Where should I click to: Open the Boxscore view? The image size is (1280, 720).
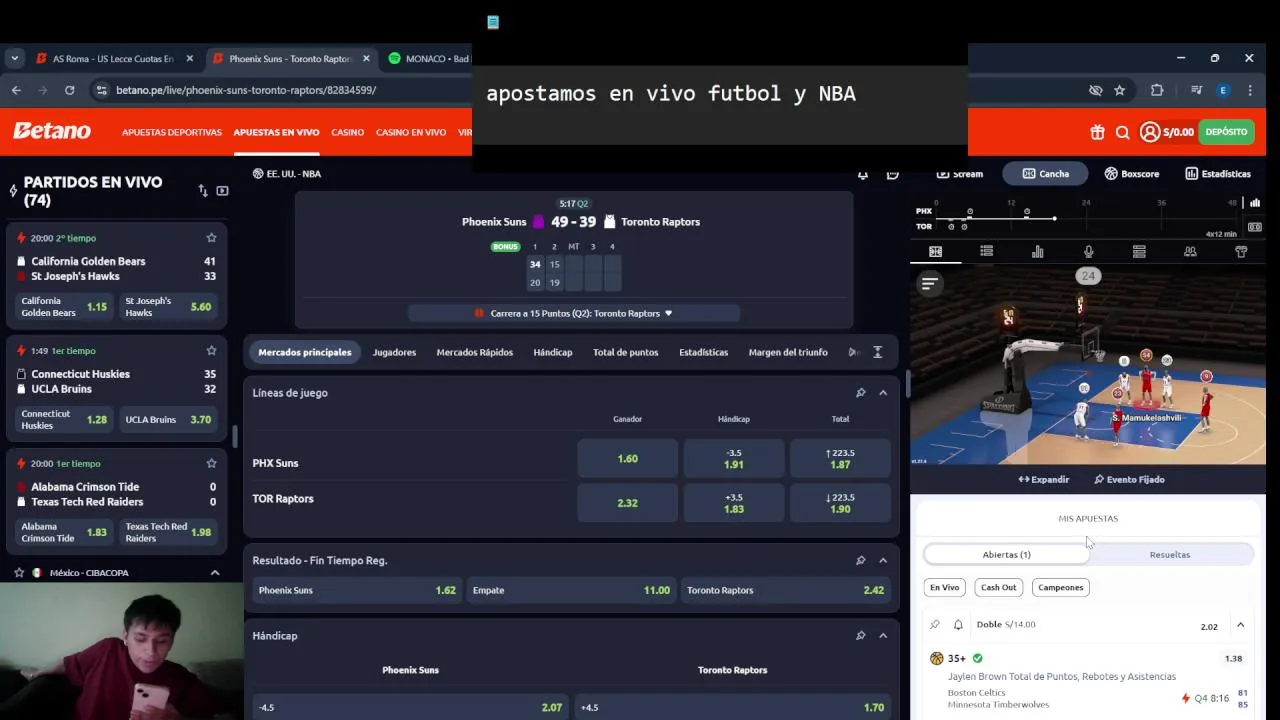point(1131,174)
